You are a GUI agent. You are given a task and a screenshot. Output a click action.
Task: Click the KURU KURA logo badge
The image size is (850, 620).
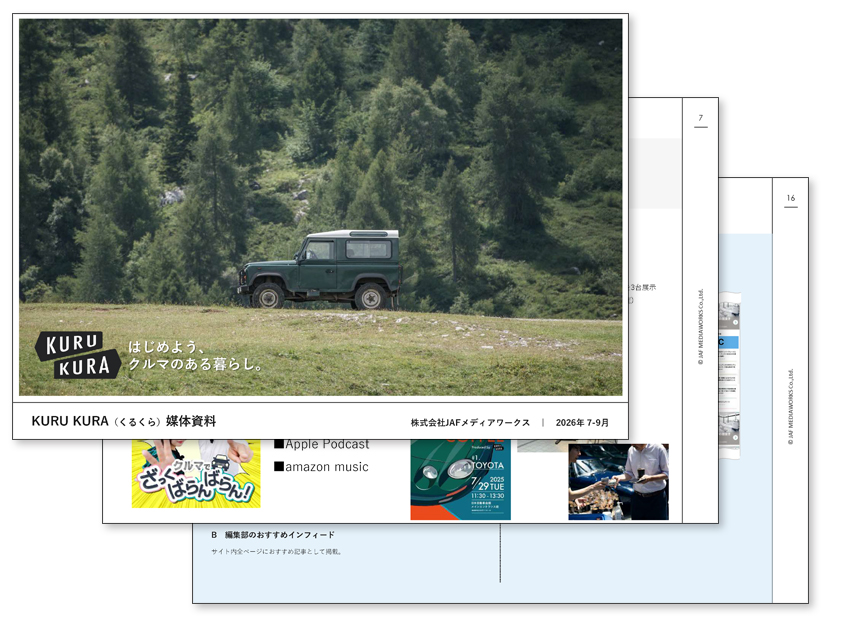[x=78, y=356]
